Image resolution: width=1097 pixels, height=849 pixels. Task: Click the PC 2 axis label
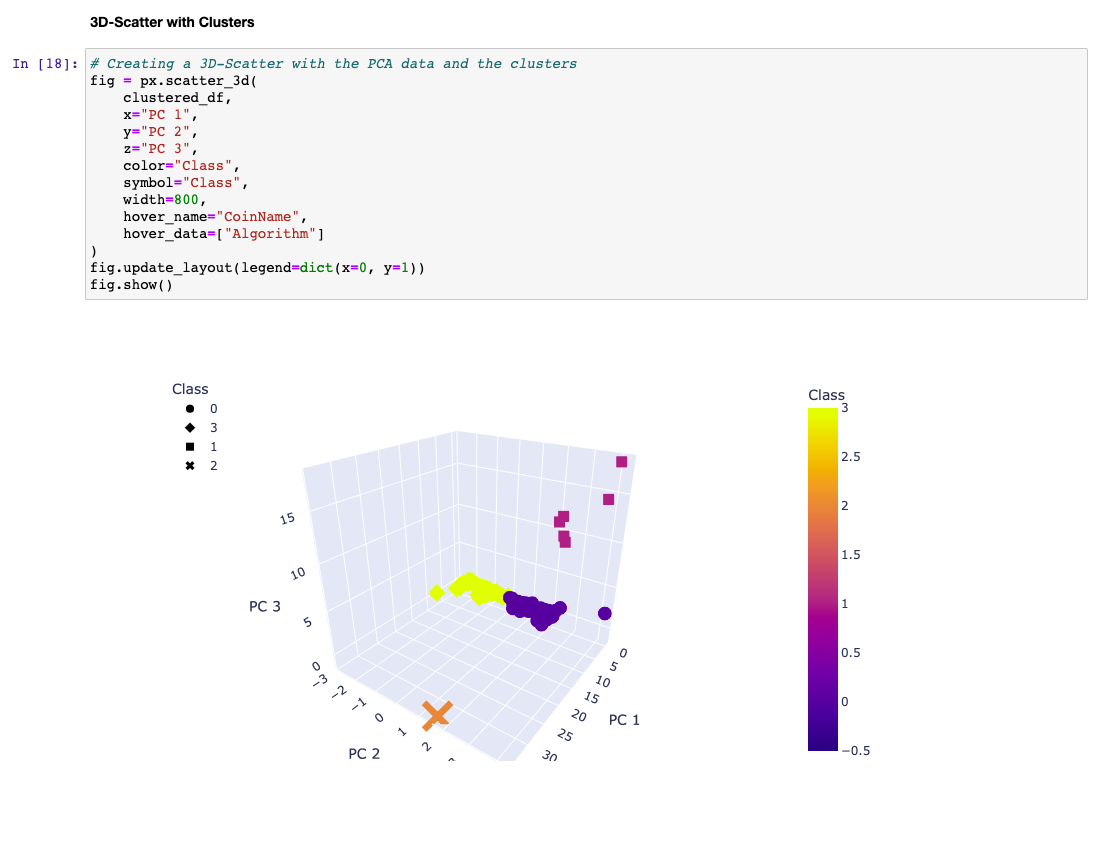coord(364,754)
